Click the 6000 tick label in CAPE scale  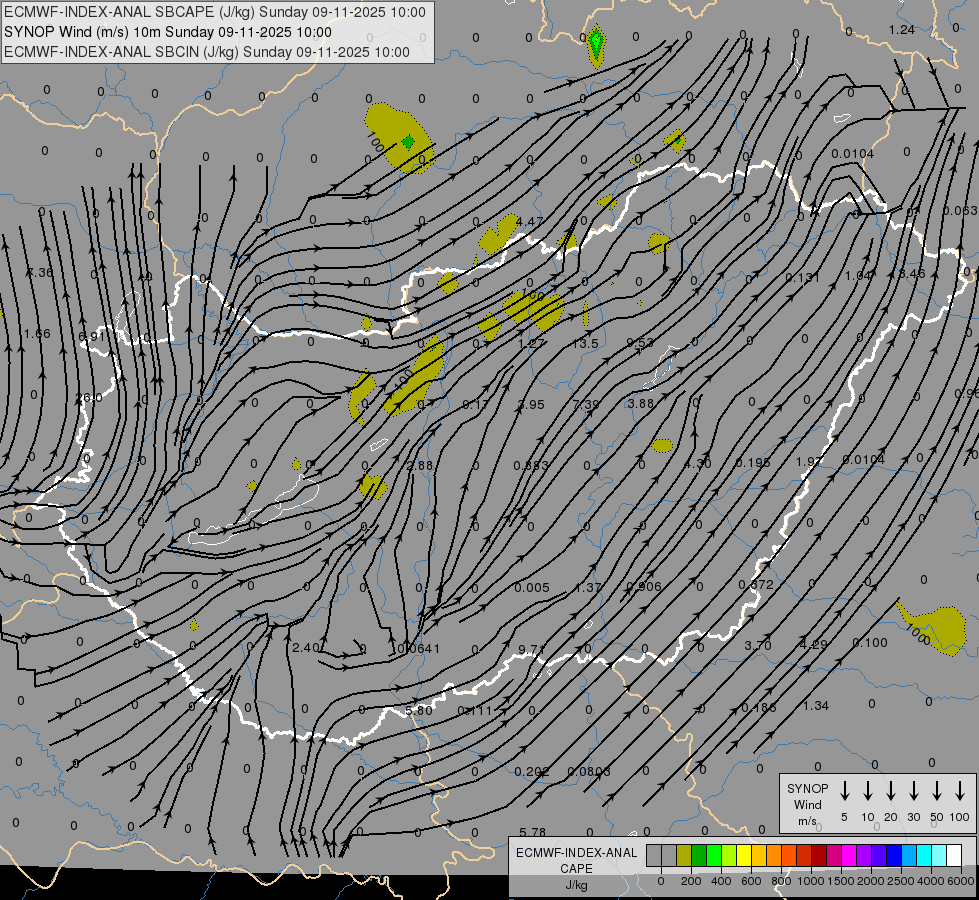pos(960,881)
